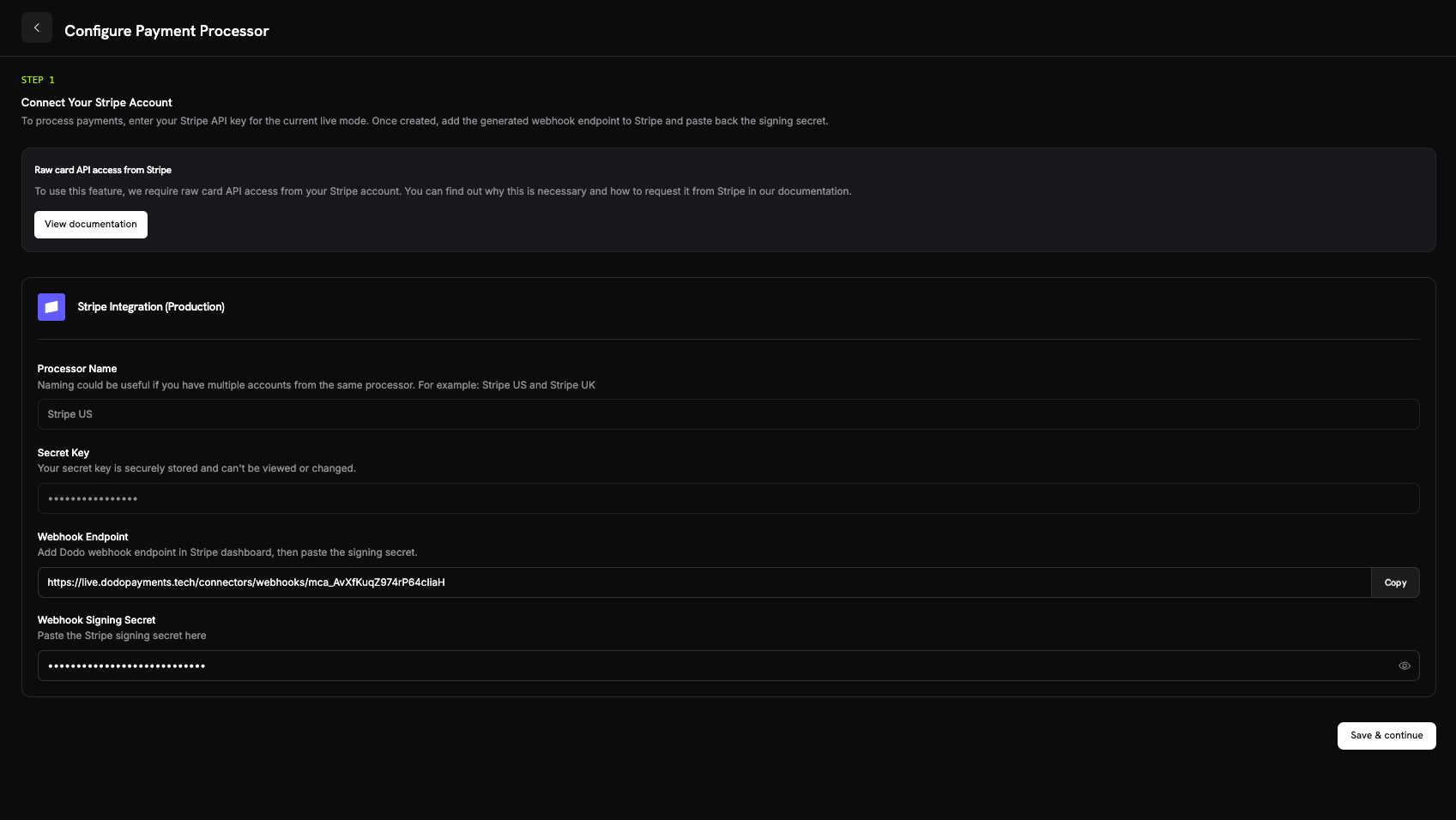Viewport: 1456px width, 820px height.
Task: Click the Stripe Integration (Production) title
Action: pyautogui.click(x=151, y=307)
